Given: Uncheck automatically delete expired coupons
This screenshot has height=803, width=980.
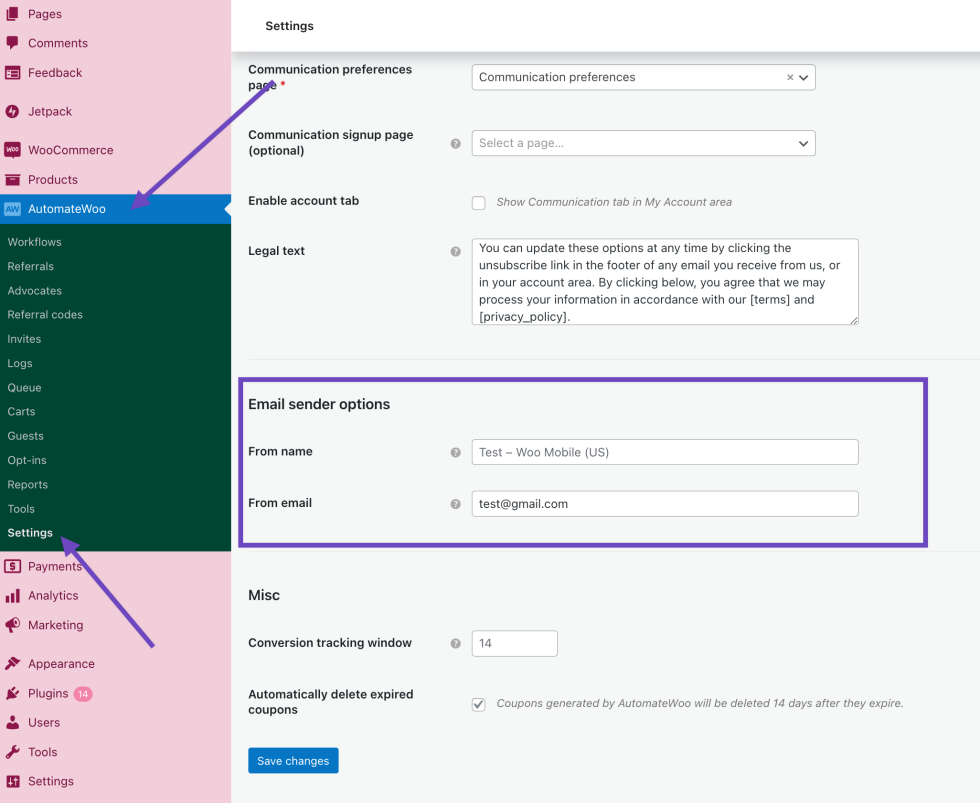Looking at the screenshot, I should point(479,704).
